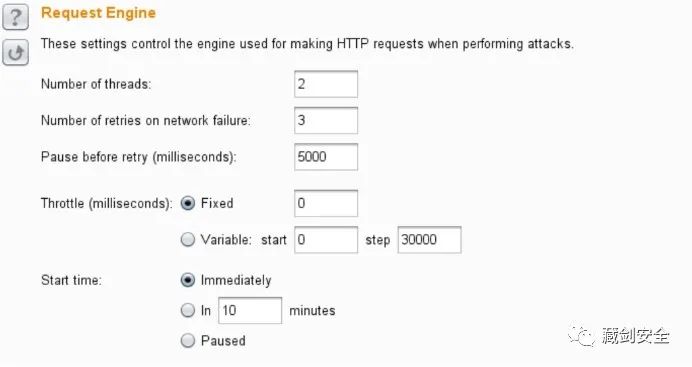The width and height of the screenshot is (692, 367).
Task: Select the Variable throttle radio button
Action: pos(188,240)
